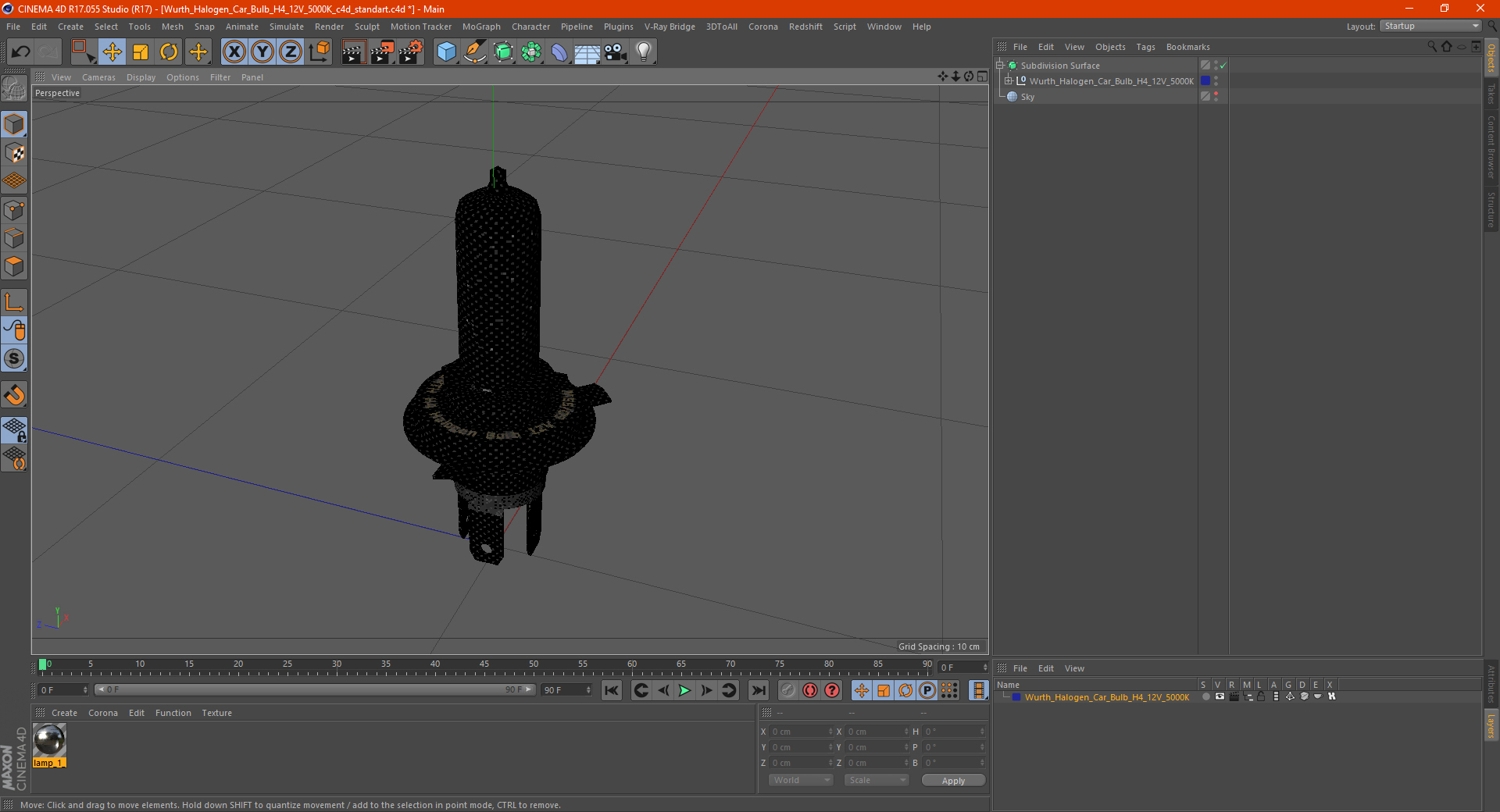
Task: Add a Cube primitive object
Action: coord(446,52)
